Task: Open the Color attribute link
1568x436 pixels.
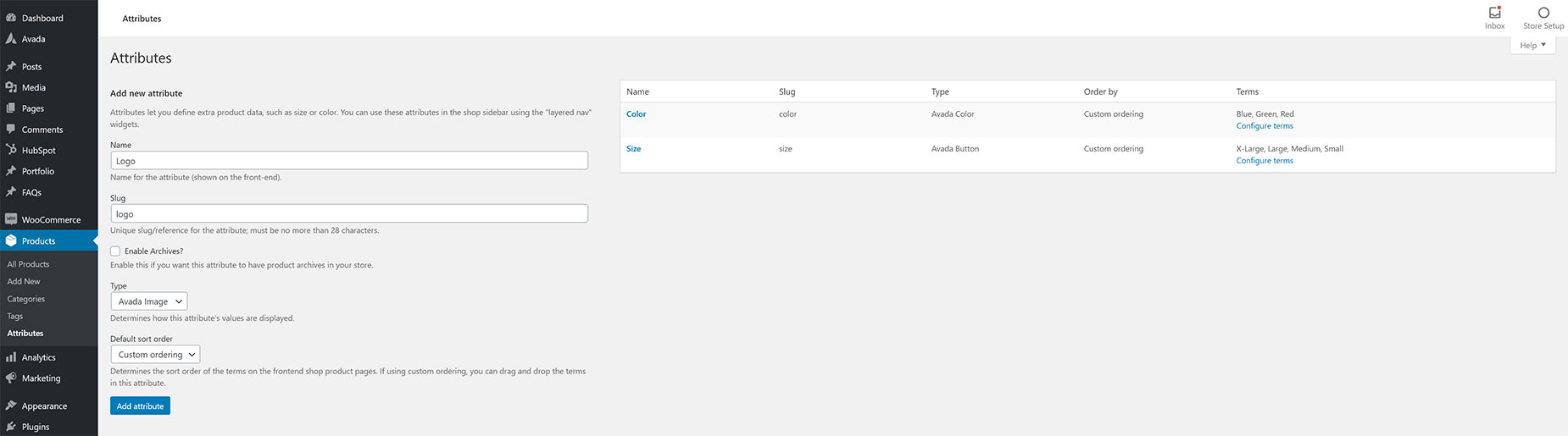Action: [636, 113]
